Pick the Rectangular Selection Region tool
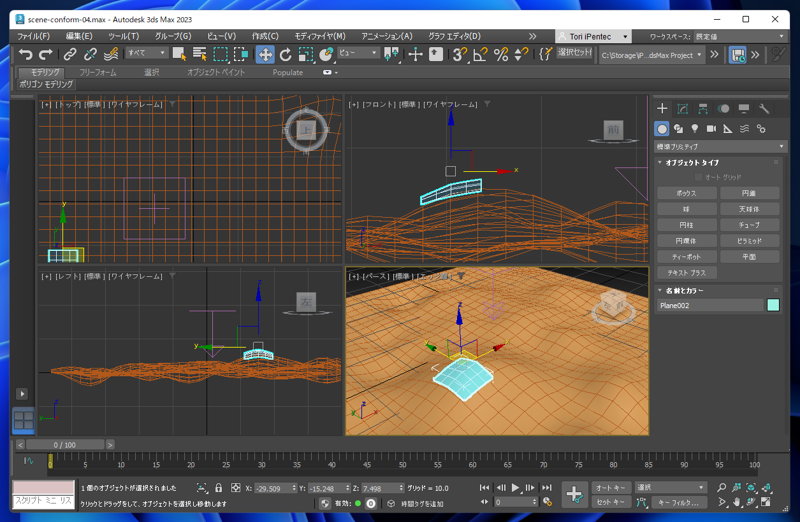800x522 pixels. coord(220,54)
